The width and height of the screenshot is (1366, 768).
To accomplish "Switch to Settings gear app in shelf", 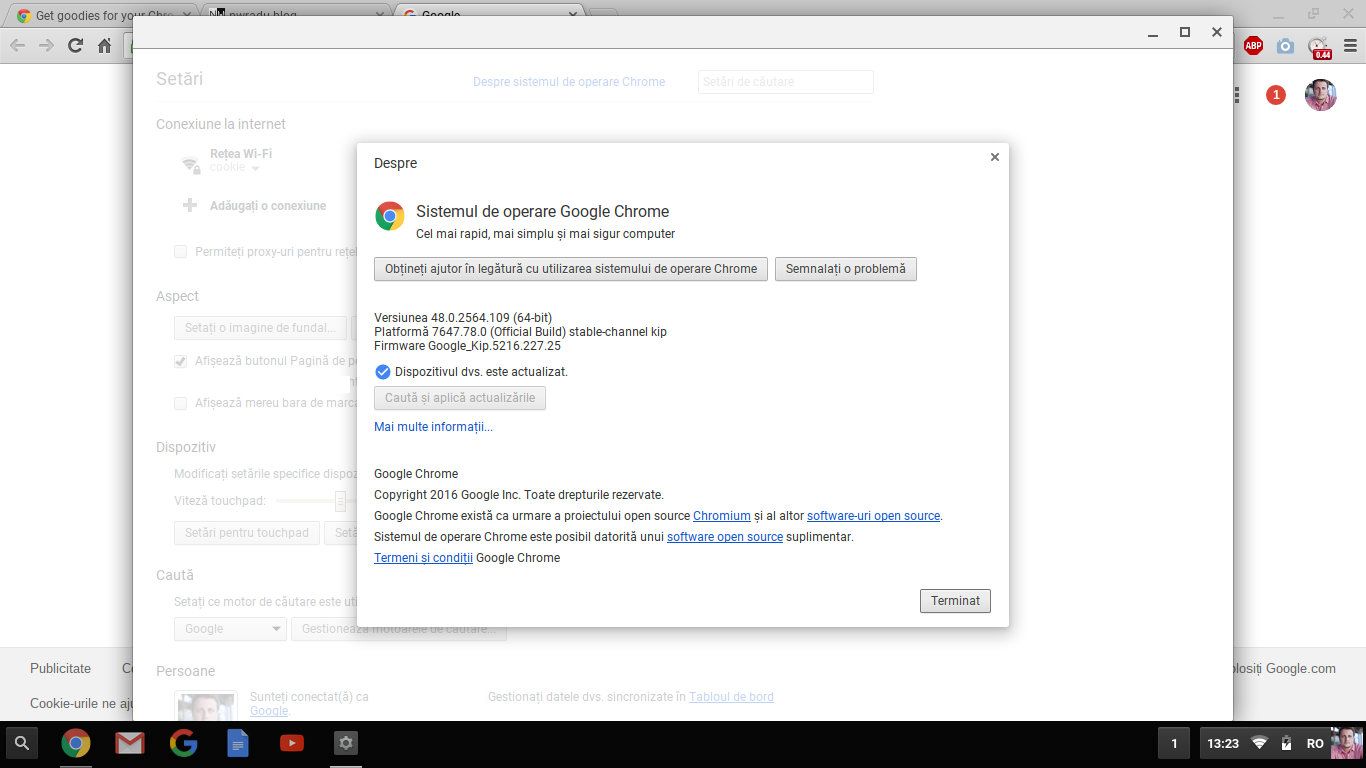I will coord(346,743).
